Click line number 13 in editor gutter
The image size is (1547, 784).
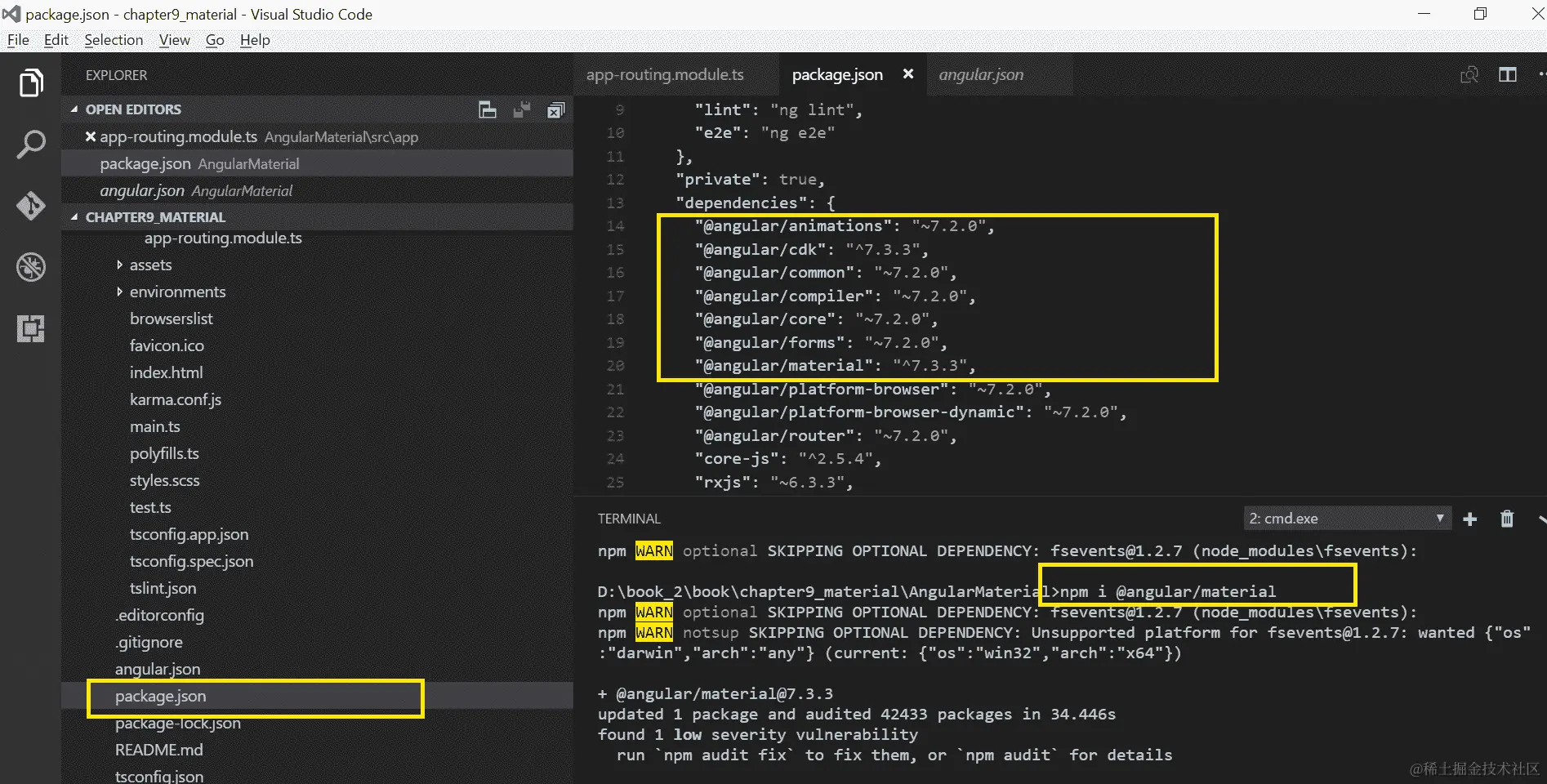click(x=615, y=203)
